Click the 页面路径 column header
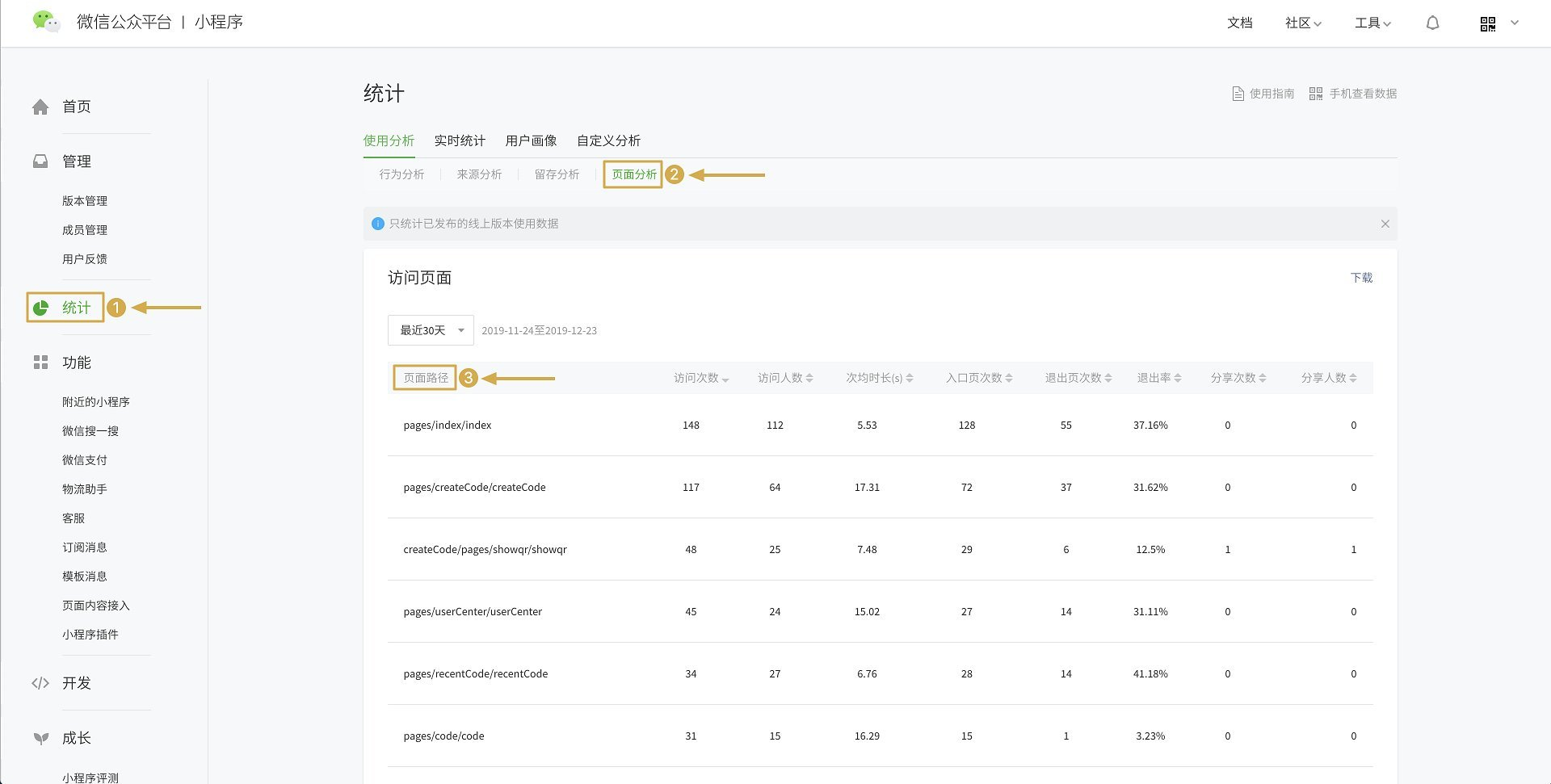 (426, 378)
